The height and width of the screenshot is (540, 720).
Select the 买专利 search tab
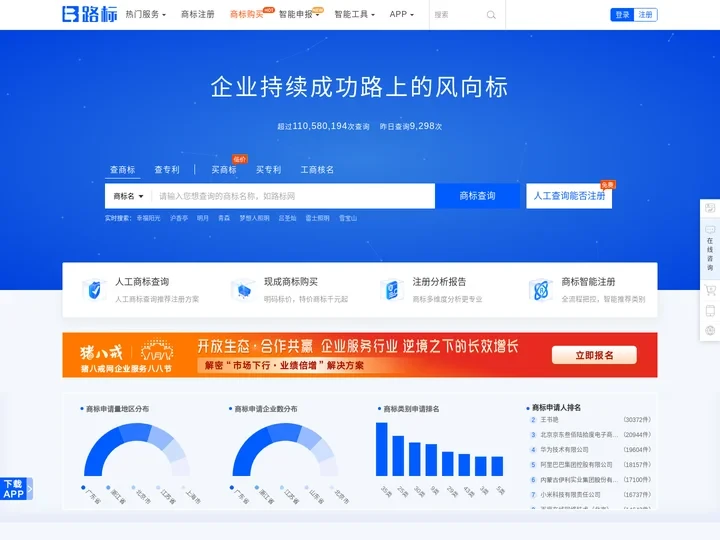[268, 169]
